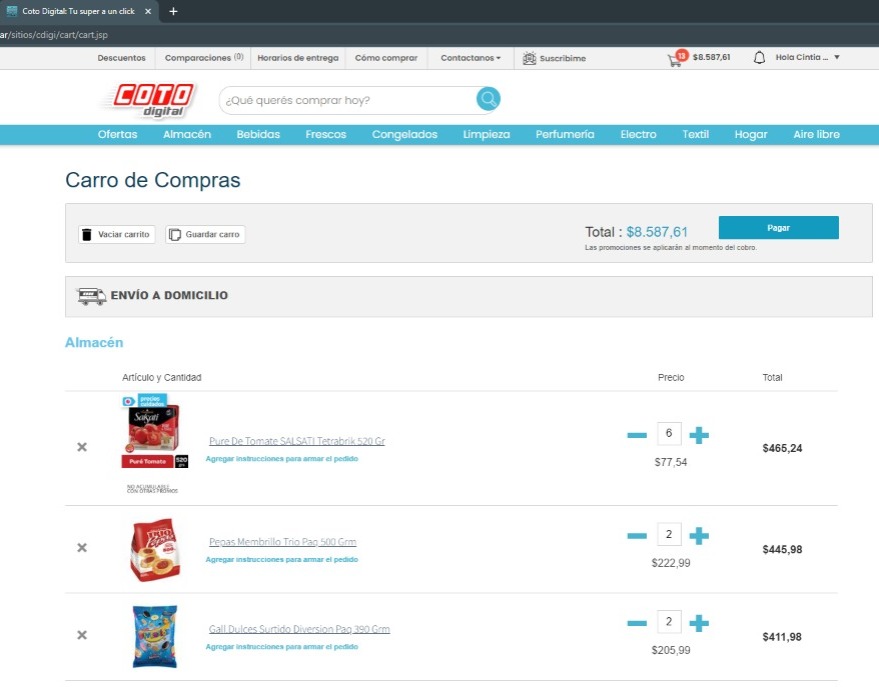Open the Electro category
The height and width of the screenshot is (687, 879).
pos(638,134)
